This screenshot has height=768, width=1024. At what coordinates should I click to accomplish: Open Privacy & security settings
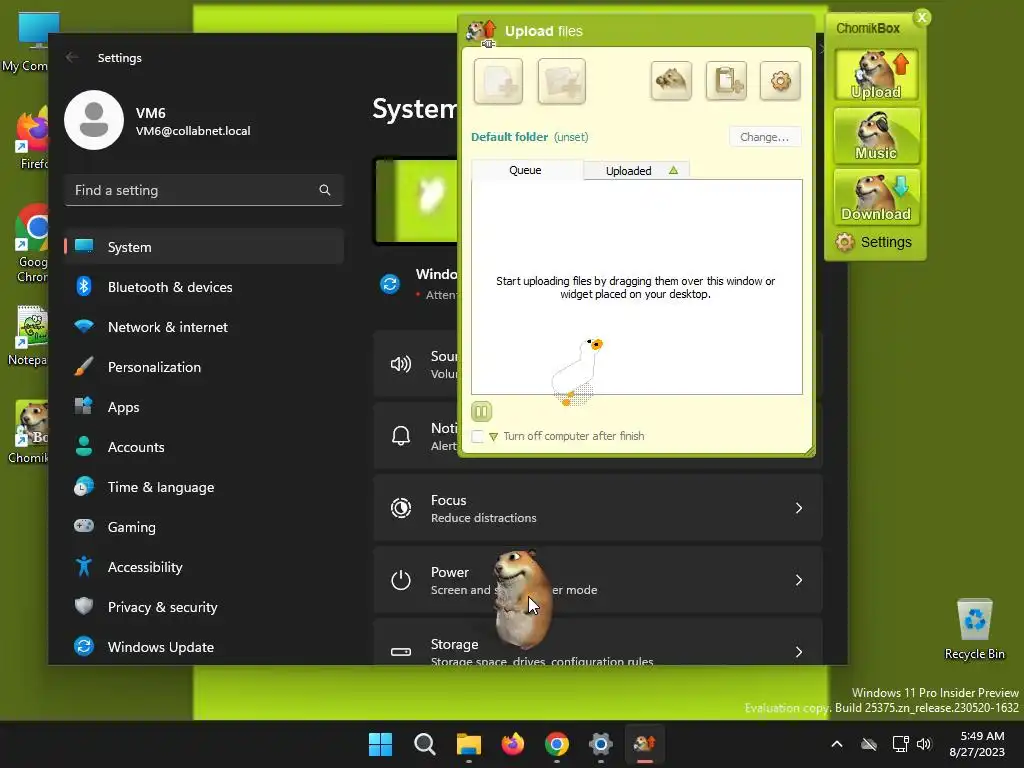coord(204,607)
